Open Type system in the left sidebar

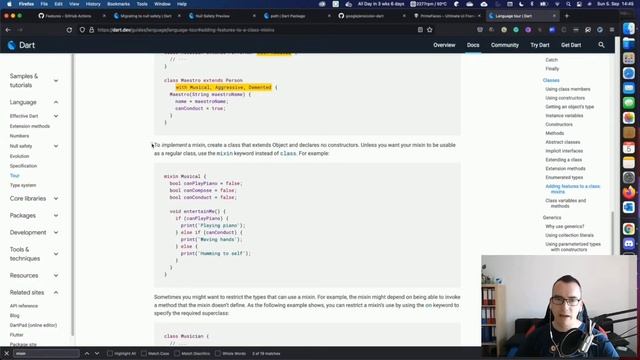point(23,185)
